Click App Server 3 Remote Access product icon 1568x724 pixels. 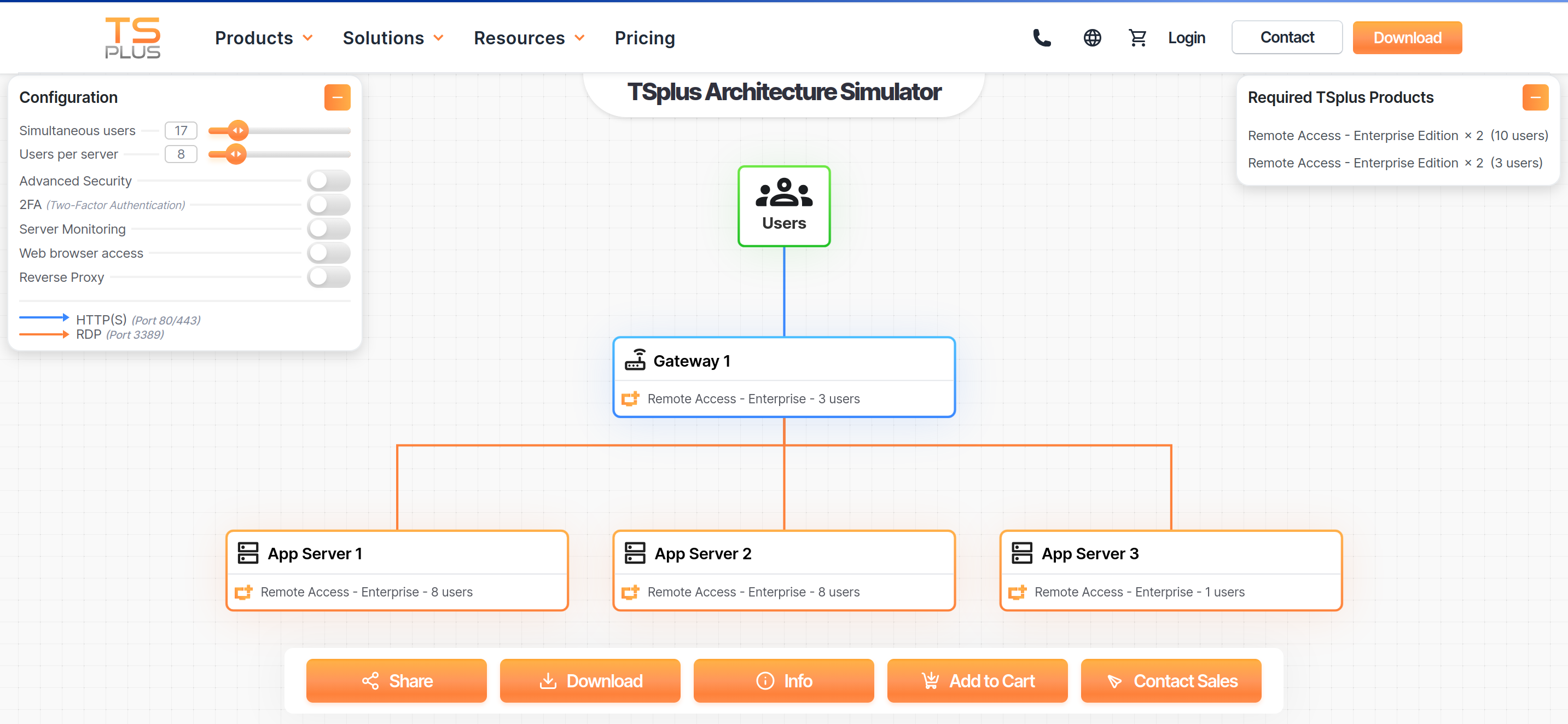[x=1018, y=592]
